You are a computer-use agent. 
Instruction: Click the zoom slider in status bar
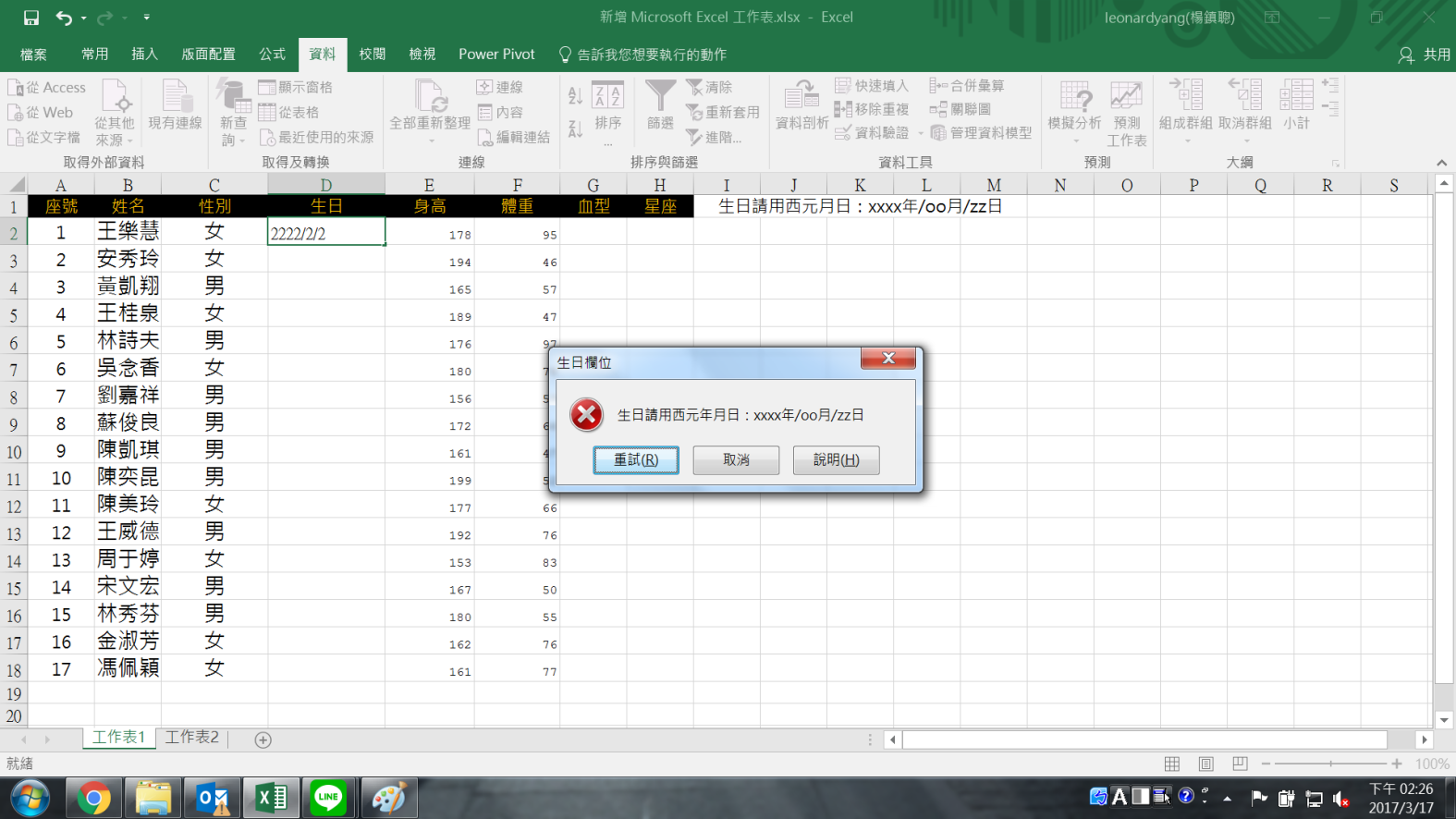tap(1330, 764)
